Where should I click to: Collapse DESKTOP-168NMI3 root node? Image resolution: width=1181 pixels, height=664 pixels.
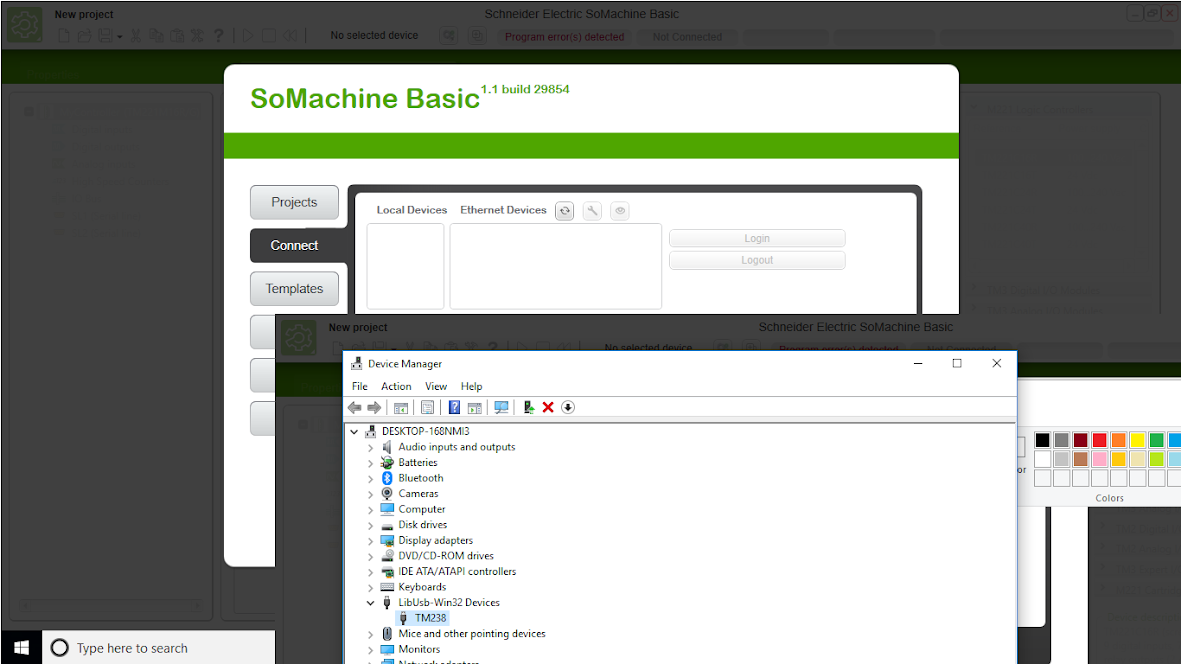point(354,431)
